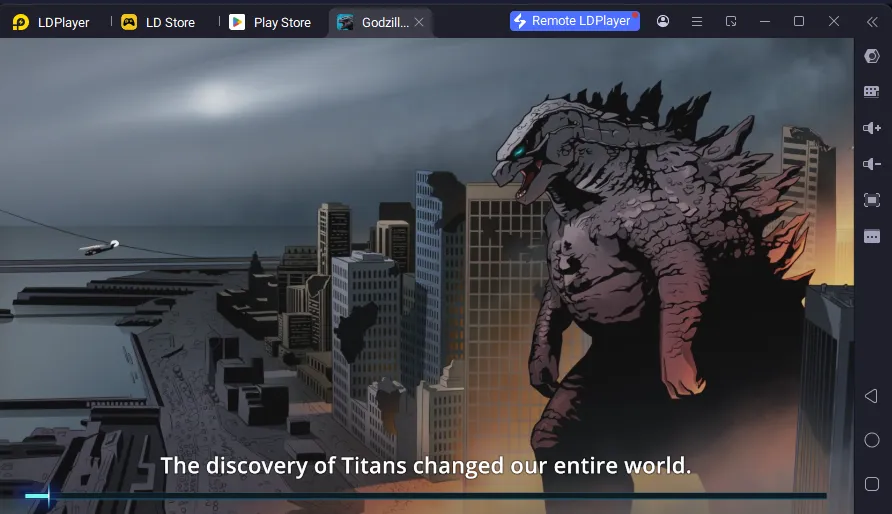Open the LDPlayer settings hexagon icon
Image resolution: width=892 pixels, height=514 pixels.
tap(872, 56)
